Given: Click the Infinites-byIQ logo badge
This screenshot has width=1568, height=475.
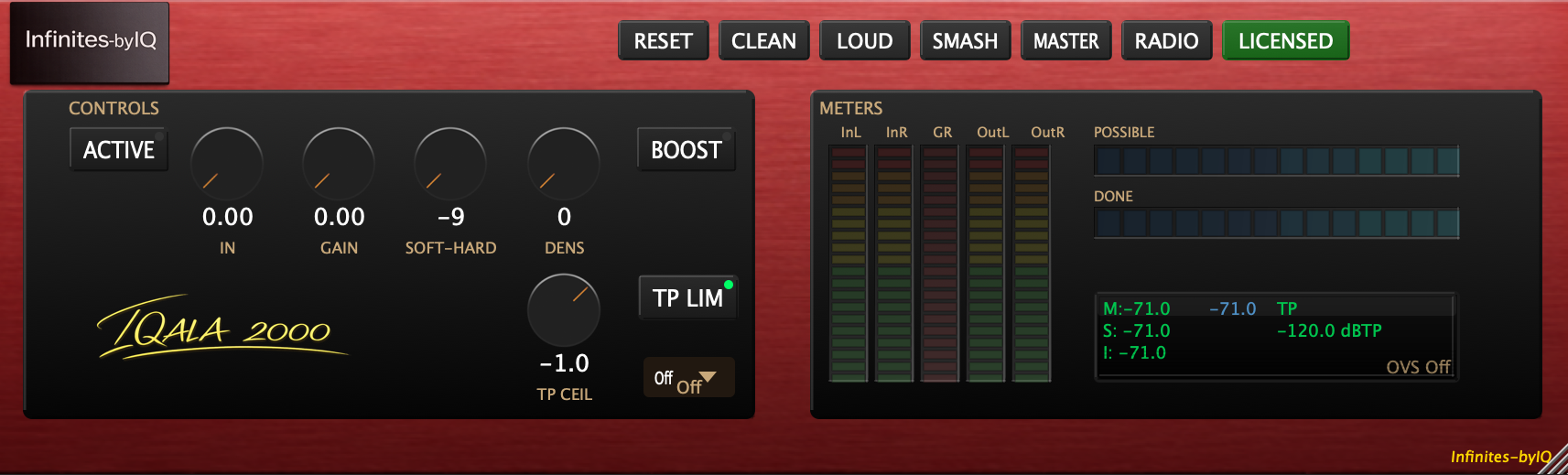Looking at the screenshot, I should click(90, 42).
